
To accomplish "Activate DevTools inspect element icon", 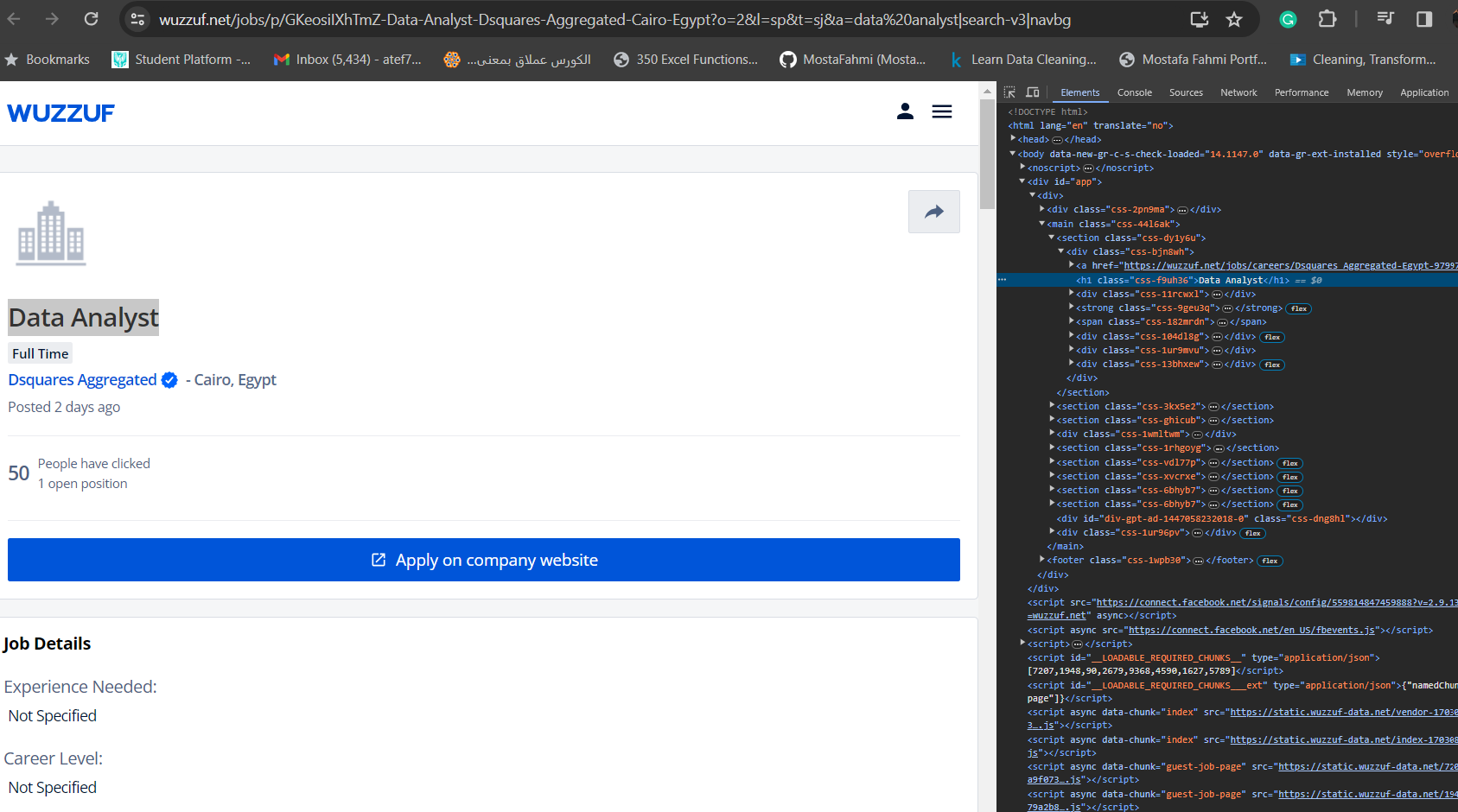I will pos(1009,92).
